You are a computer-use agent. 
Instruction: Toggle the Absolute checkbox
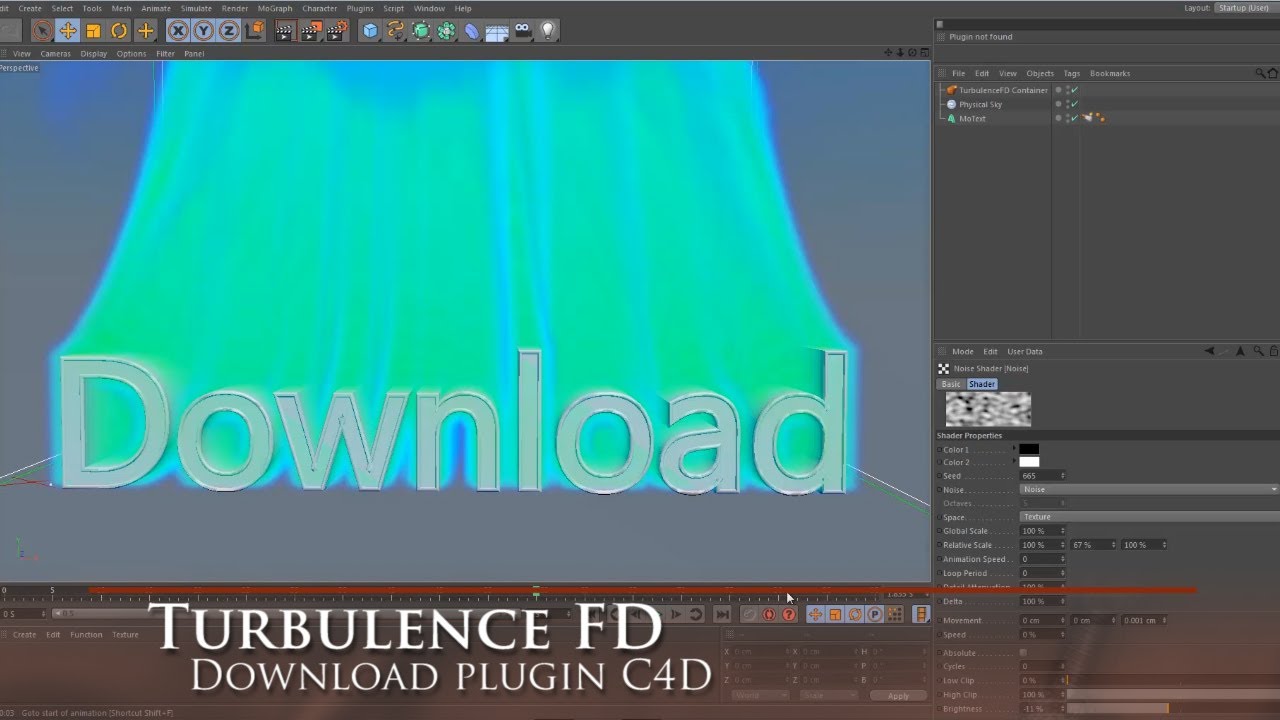[1023, 653]
